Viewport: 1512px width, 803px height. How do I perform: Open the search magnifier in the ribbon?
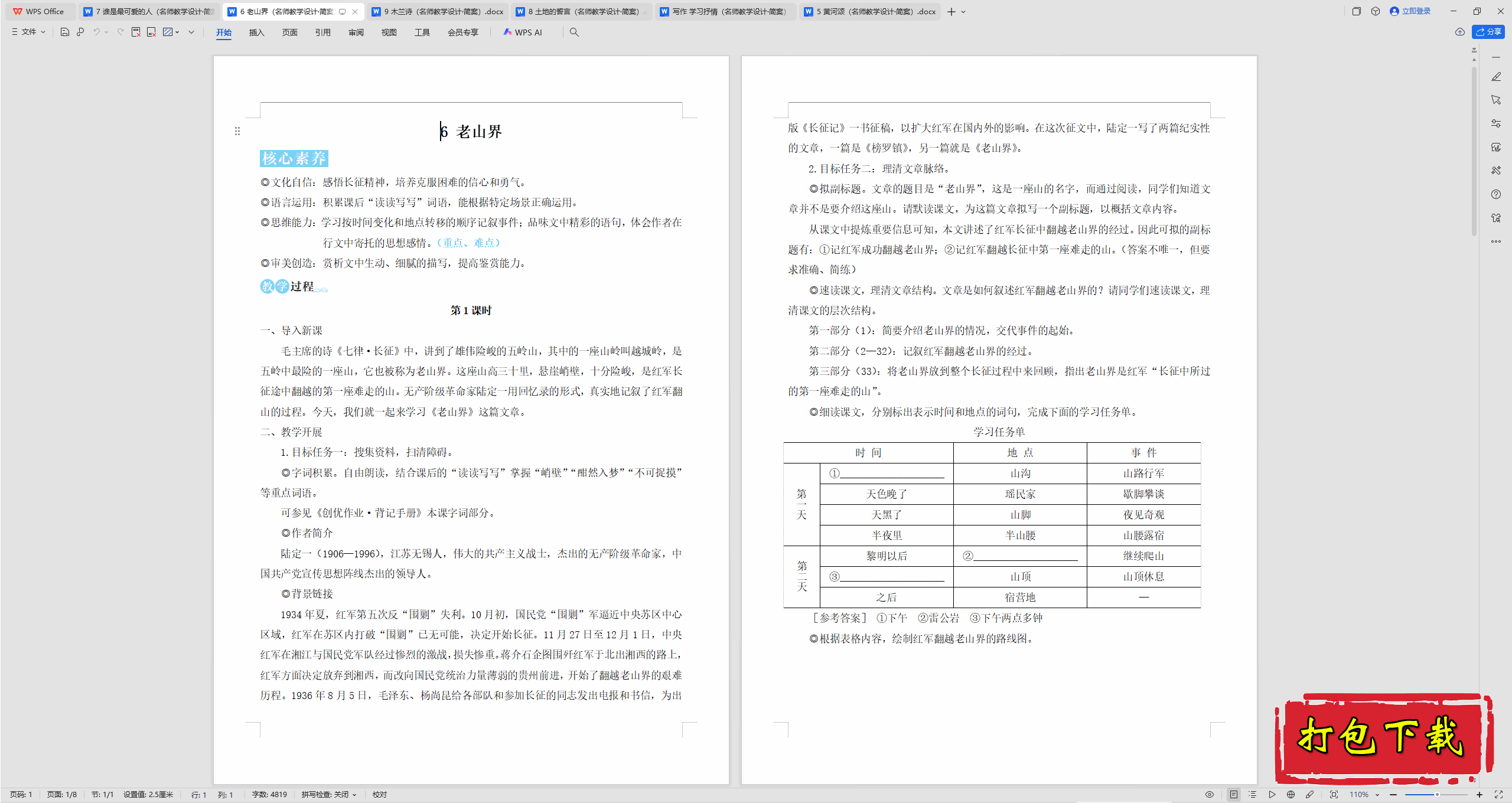point(574,32)
